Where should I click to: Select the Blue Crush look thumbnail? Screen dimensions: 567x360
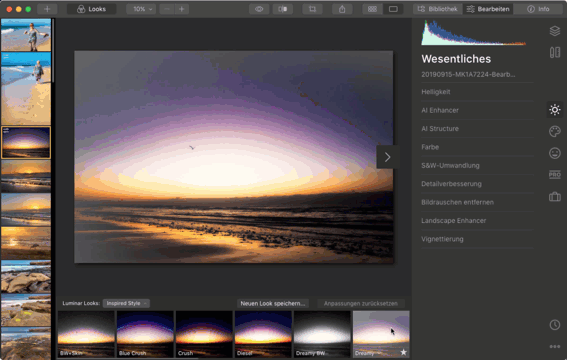145,334
